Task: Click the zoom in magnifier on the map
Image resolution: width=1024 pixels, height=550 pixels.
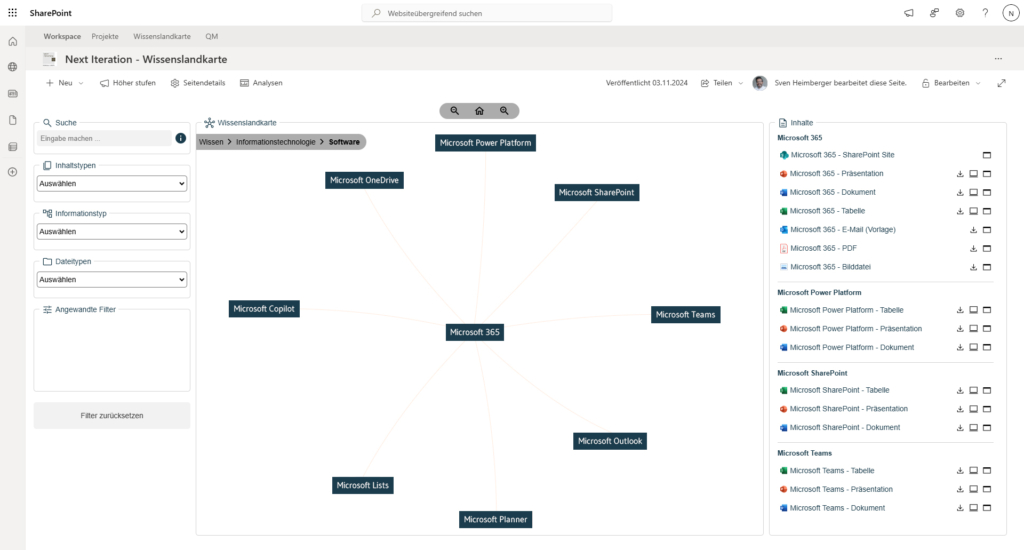Action: click(504, 111)
